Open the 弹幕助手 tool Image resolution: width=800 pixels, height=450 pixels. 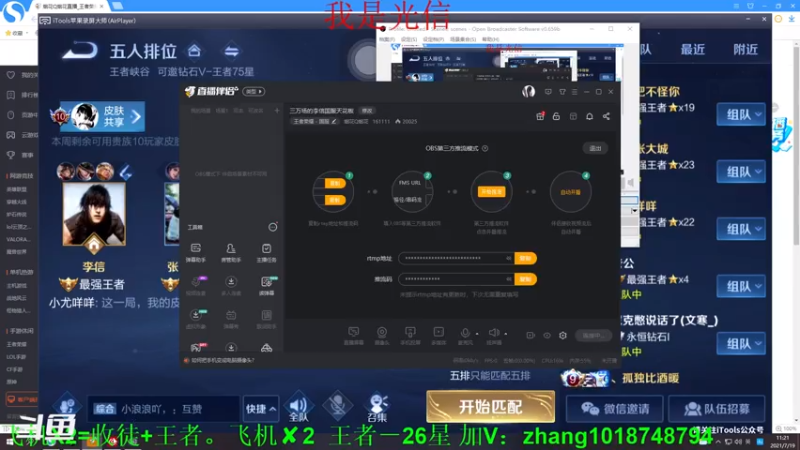tap(195, 253)
